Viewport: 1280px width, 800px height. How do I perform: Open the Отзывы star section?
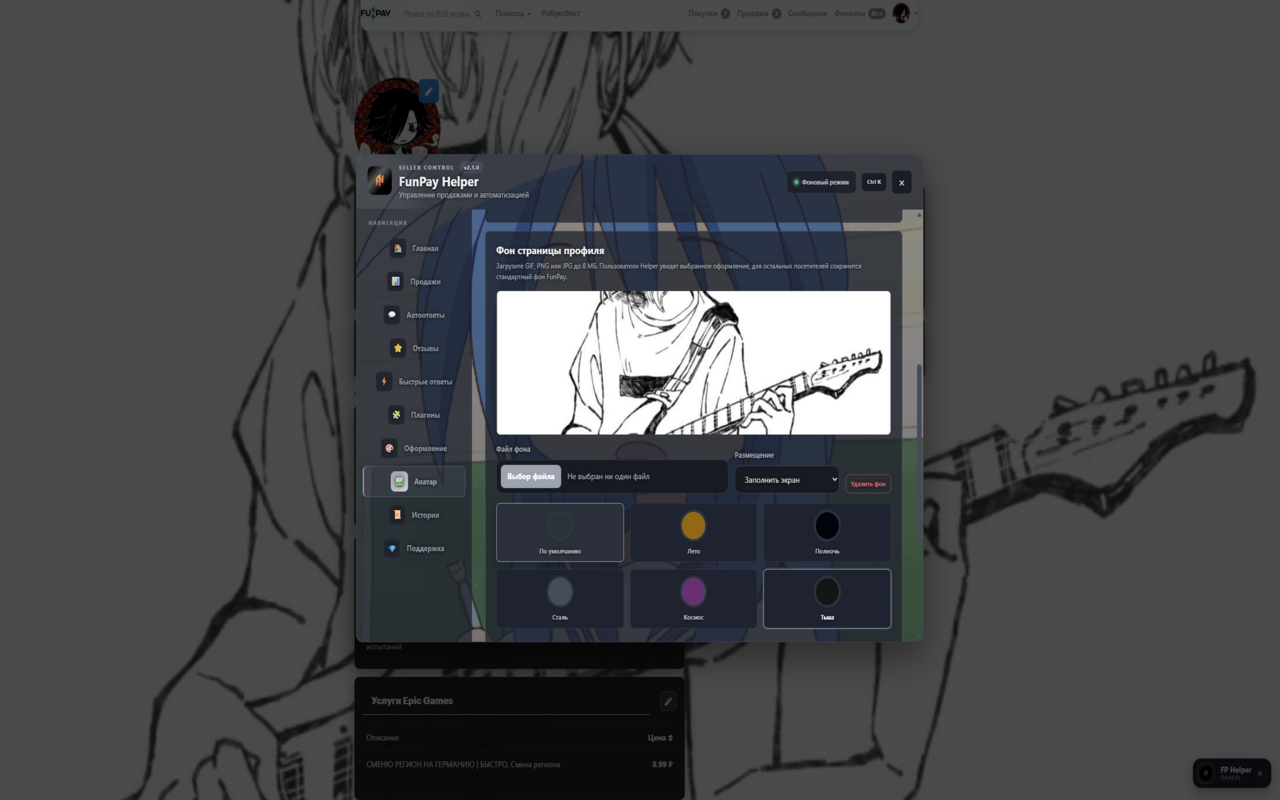pyautogui.click(x=414, y=348)
